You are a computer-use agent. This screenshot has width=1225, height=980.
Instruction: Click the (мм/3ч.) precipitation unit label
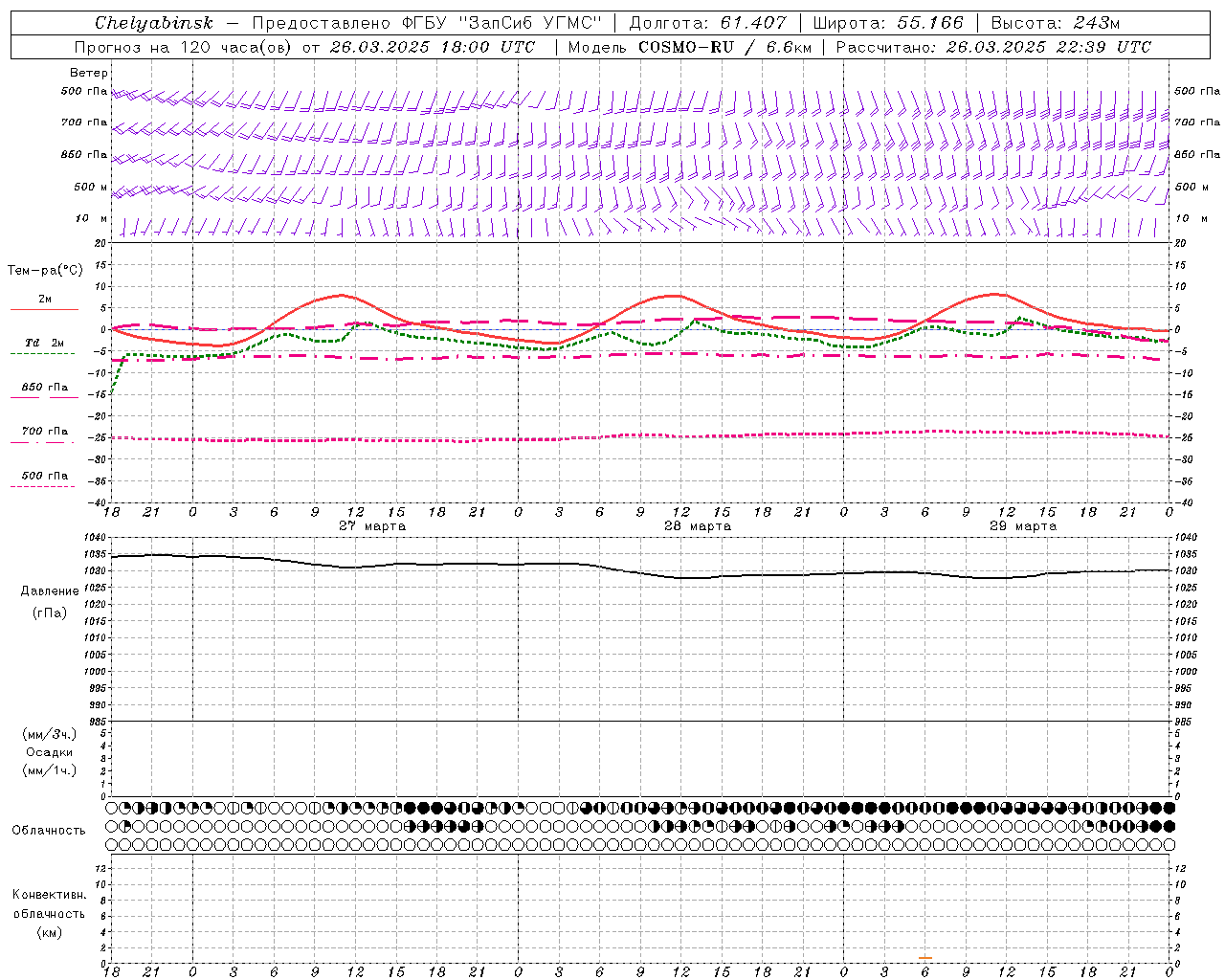pyautogui.click(x=50, y=734)
